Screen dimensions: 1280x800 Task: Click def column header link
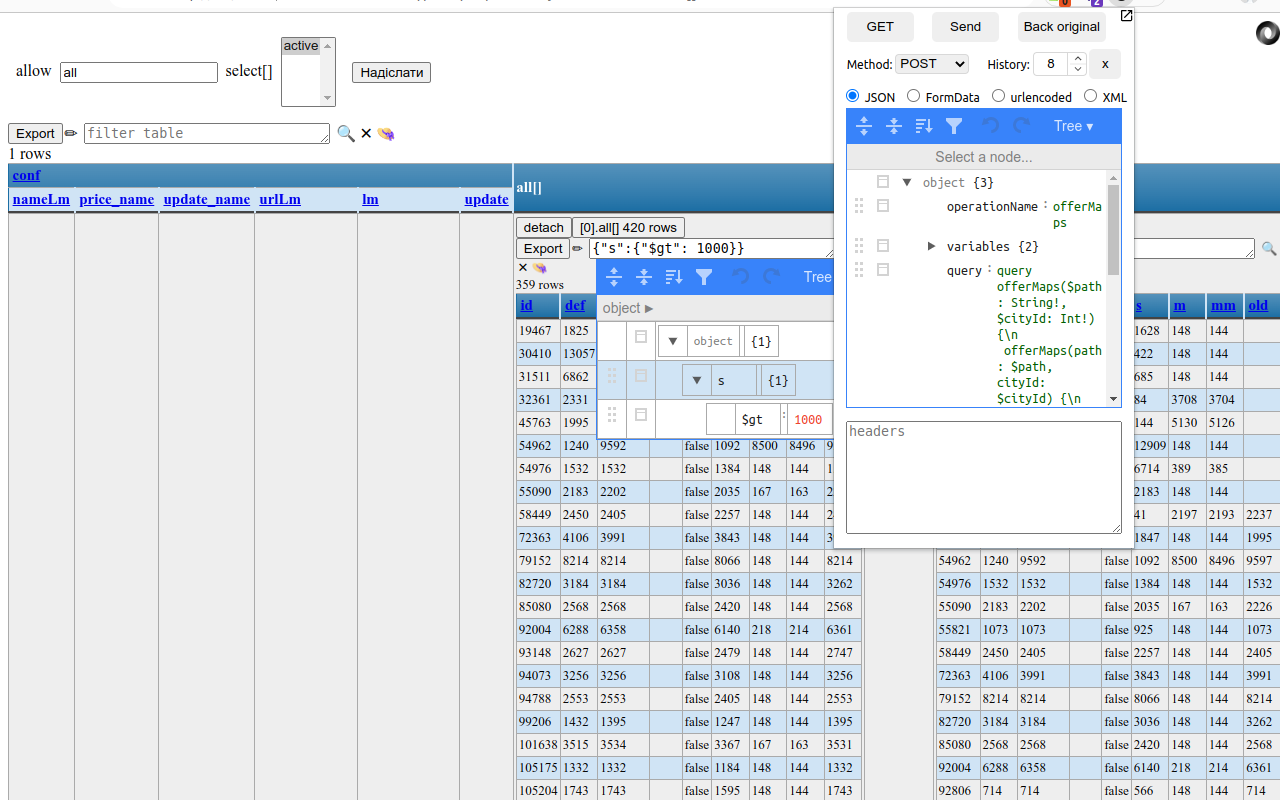[575, 305]
